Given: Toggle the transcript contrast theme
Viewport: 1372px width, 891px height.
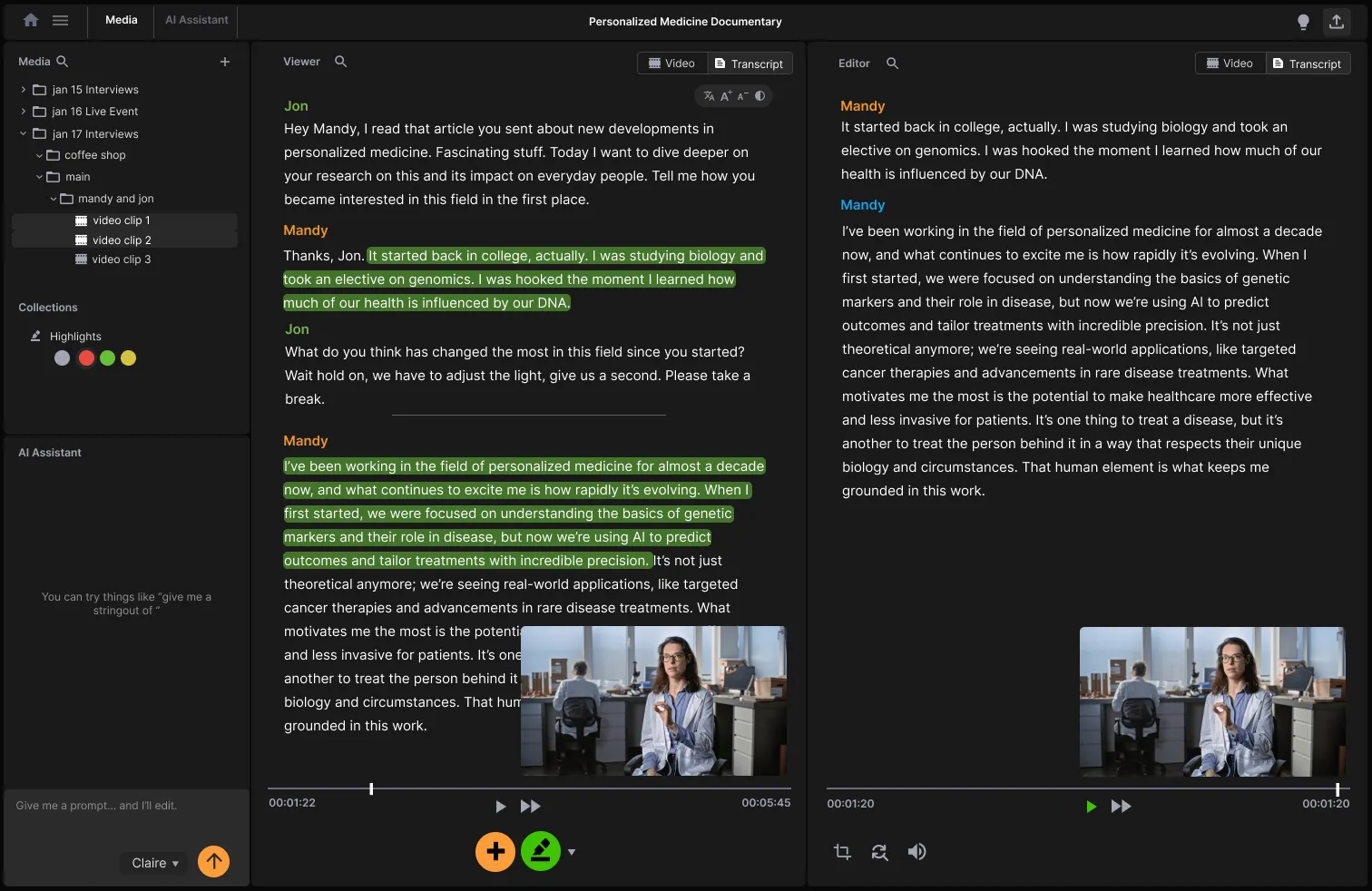Looking at the screenshot, I should [760, 95].
